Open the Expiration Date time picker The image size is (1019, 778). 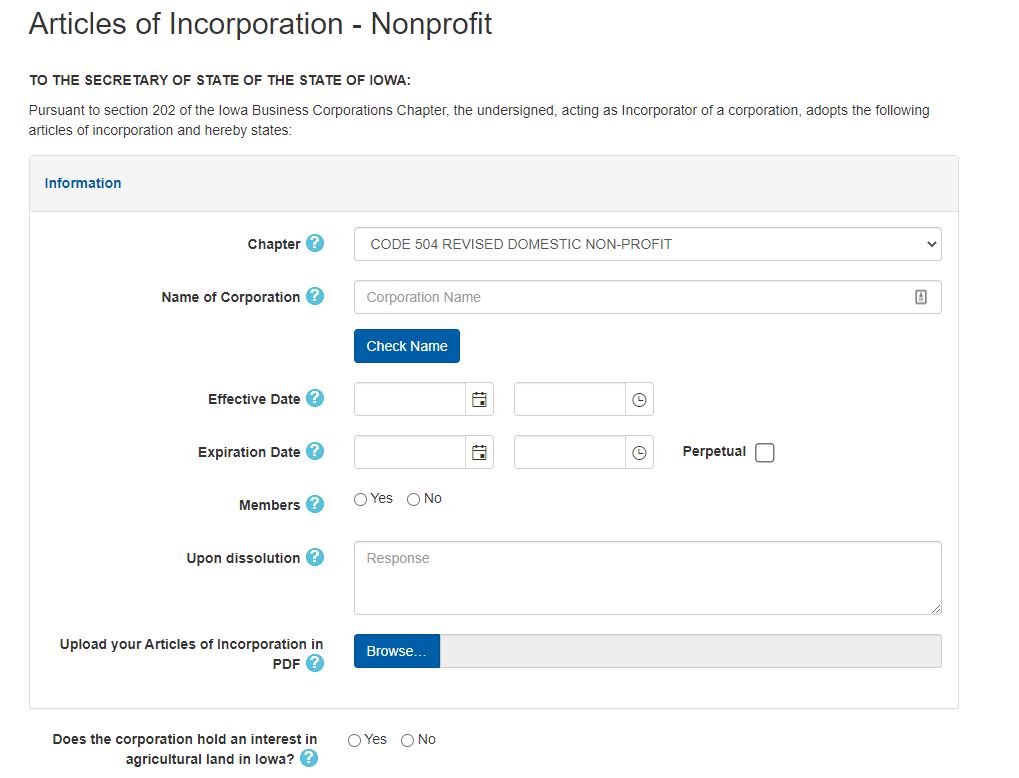639,451
